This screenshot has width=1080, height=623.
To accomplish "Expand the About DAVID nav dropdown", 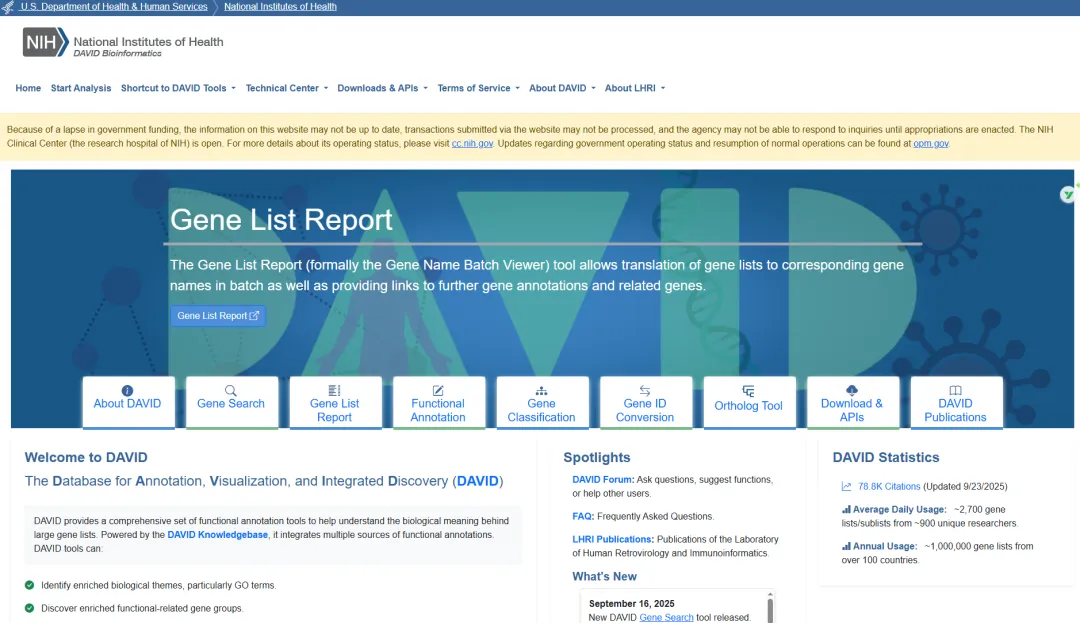I will coord(562,88).
